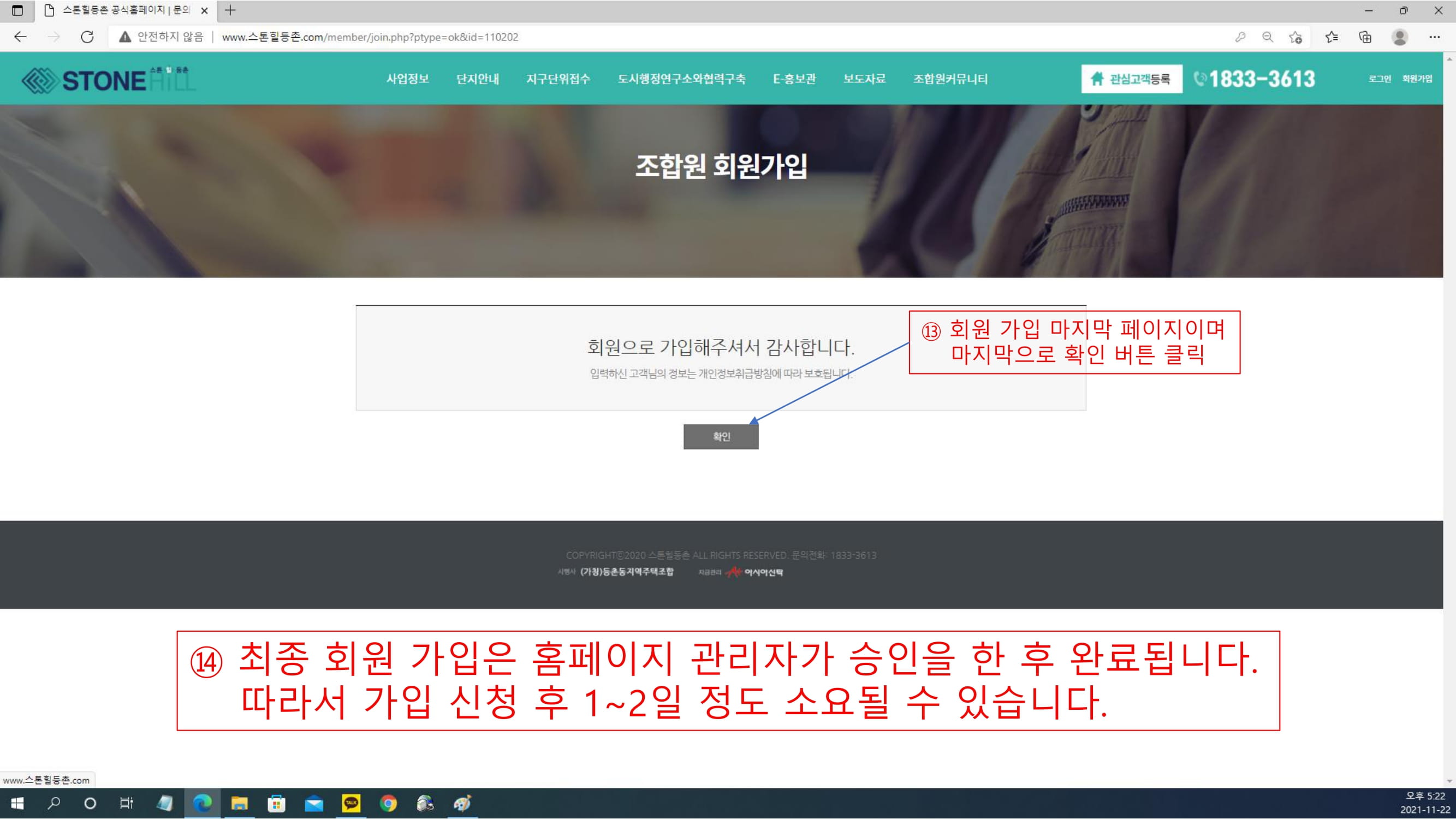Open the browser profile avatar
1456x819 pixels.
[1399, 37]
